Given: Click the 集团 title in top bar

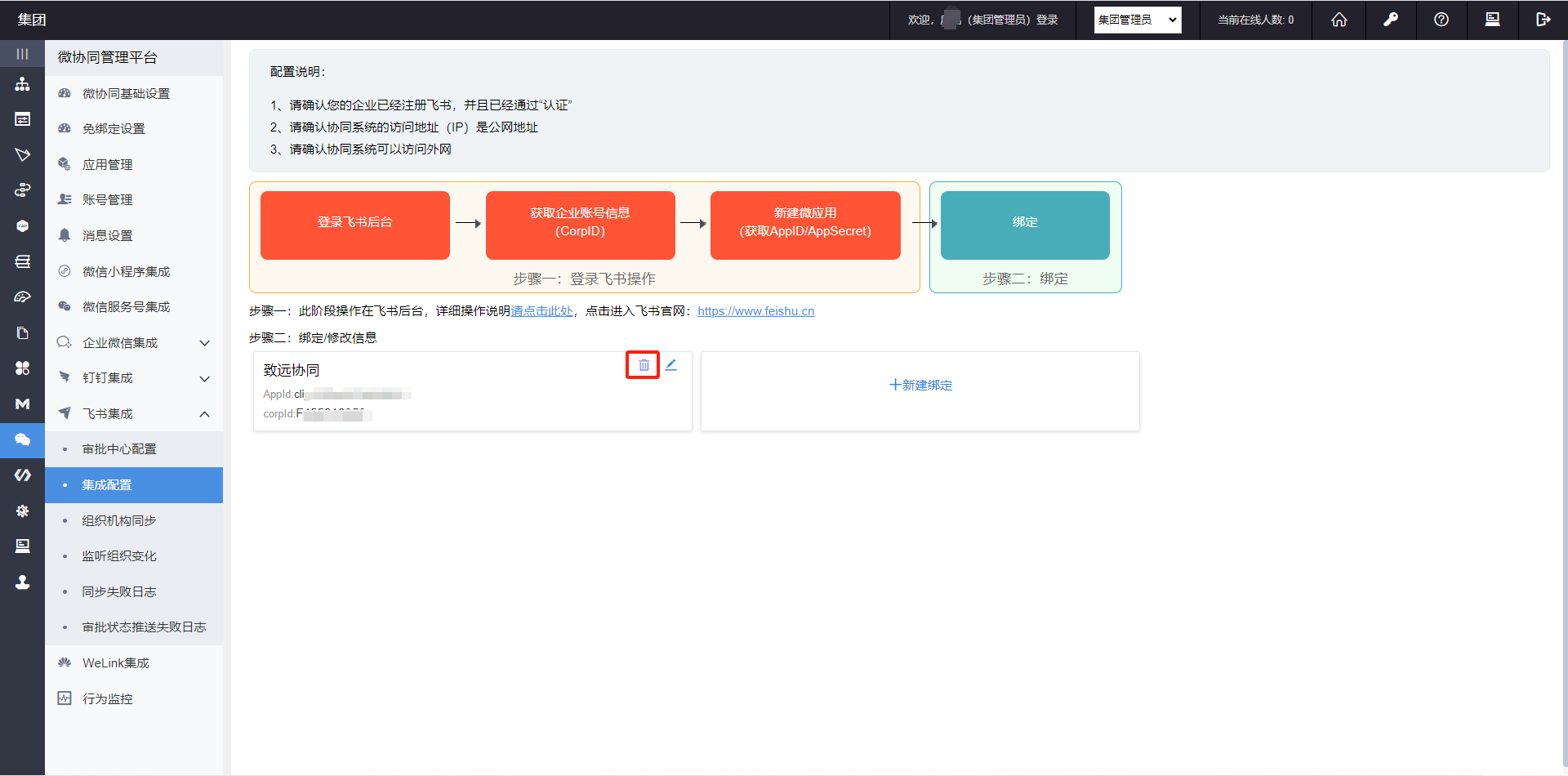Looking at the screenshot, I should click(x=32, y=20).
